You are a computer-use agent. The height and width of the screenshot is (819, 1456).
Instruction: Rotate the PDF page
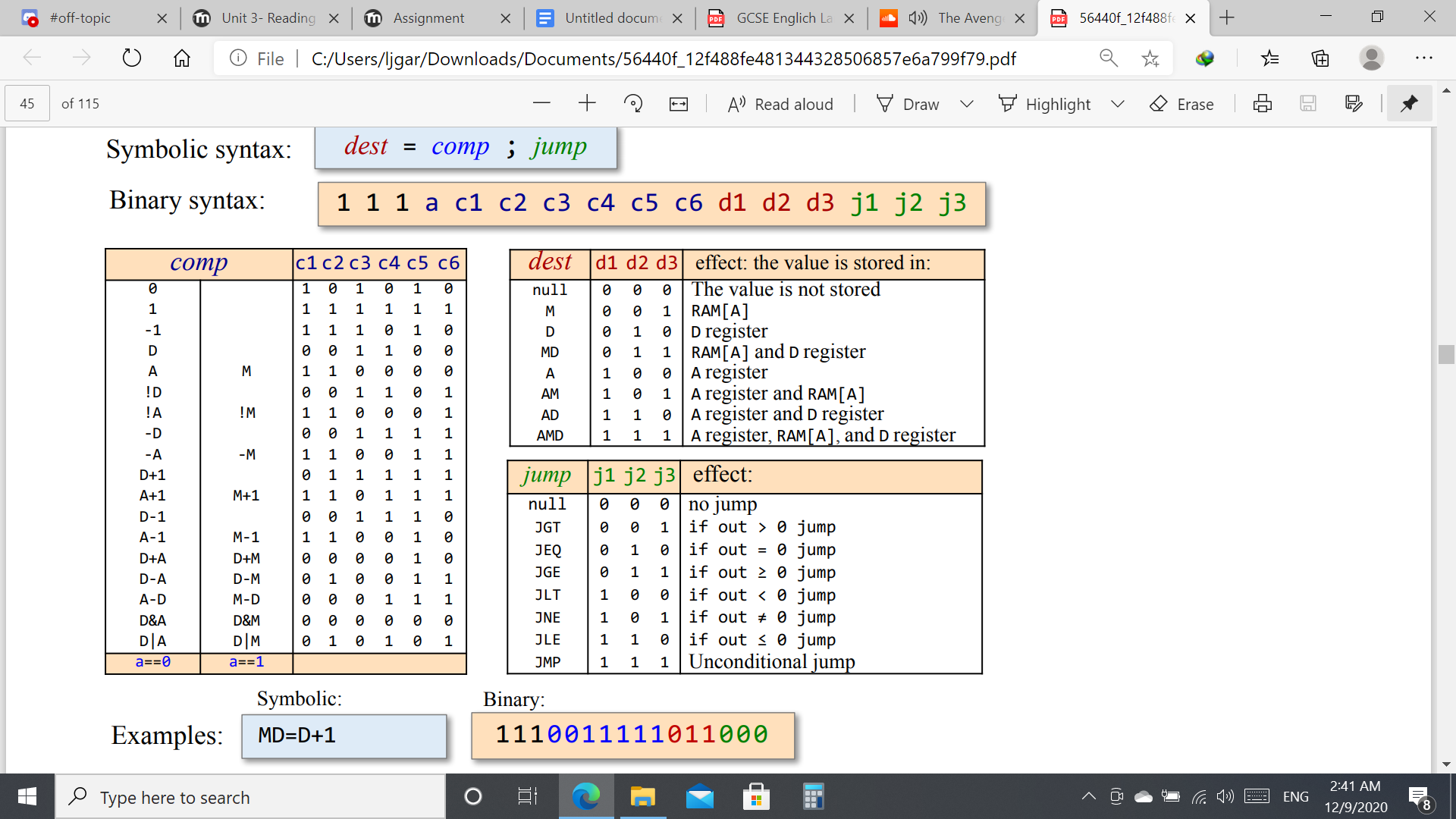[x=632, y=104]
